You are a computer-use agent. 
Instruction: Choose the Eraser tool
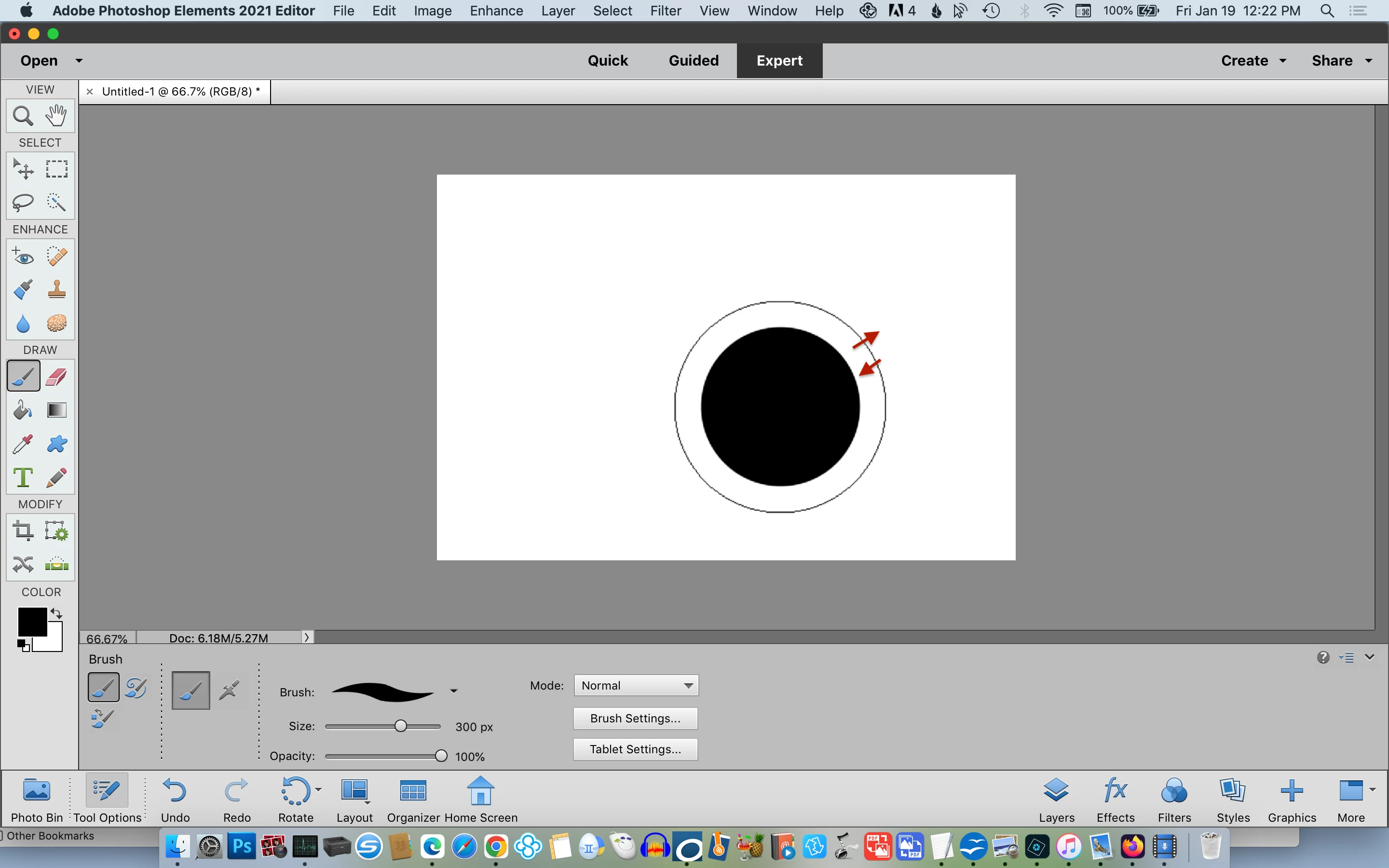point(56,377)
